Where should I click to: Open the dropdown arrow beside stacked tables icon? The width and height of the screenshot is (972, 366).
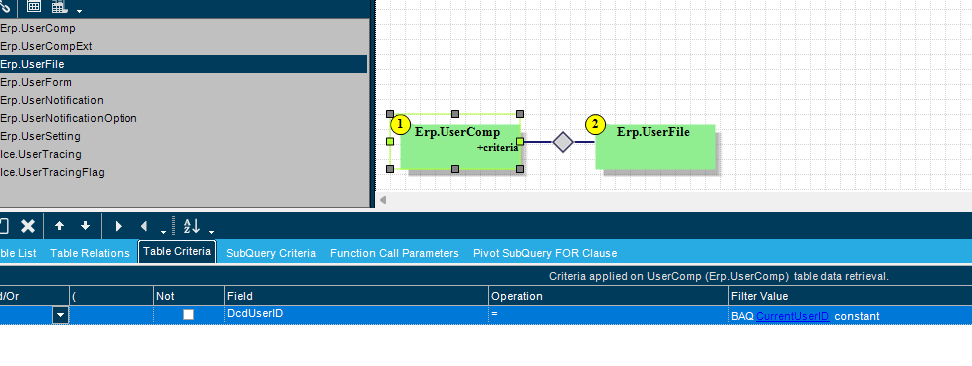coord(79,11)
